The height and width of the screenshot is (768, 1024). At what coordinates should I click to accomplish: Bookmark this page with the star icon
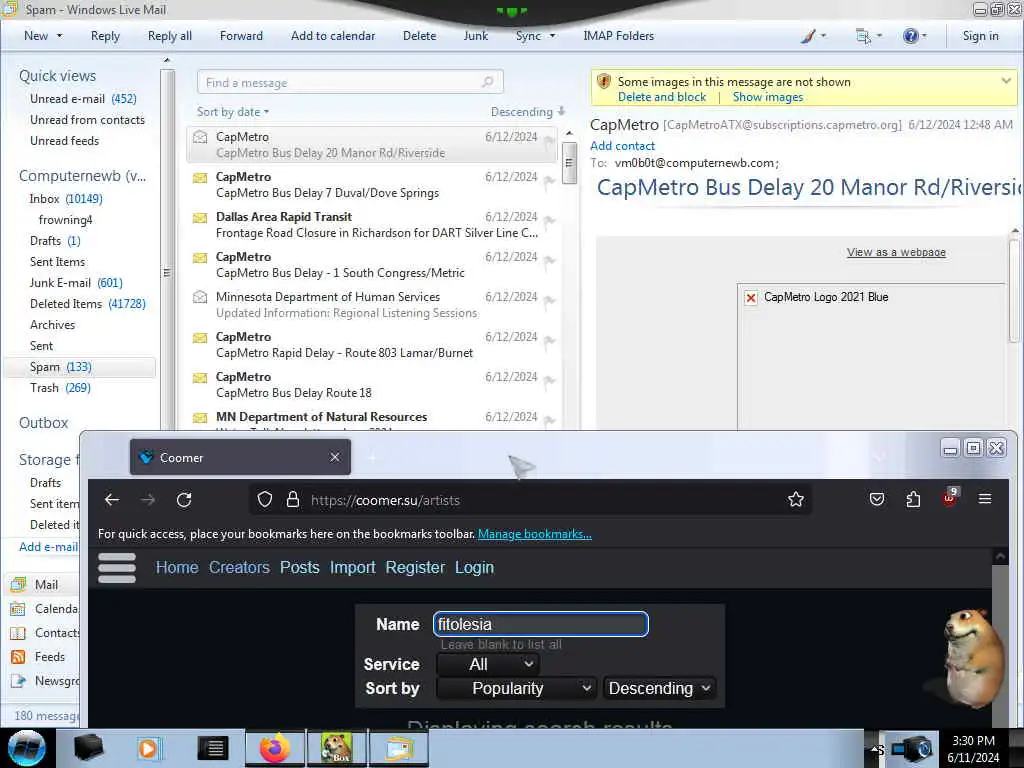pyautogui.click(x=795, y=500)
